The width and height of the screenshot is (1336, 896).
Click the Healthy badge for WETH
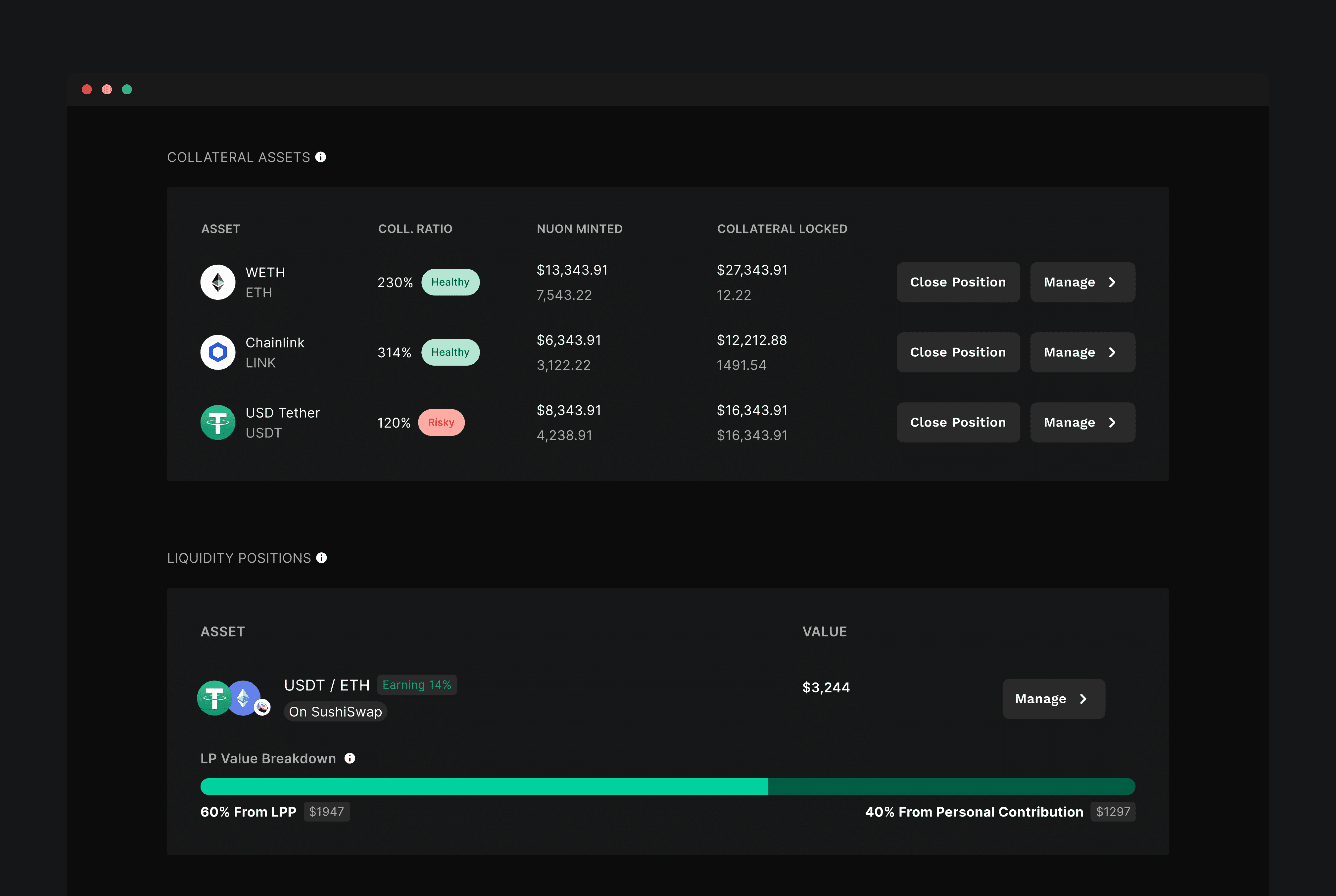pyautogui.click(x=450, y=282)
